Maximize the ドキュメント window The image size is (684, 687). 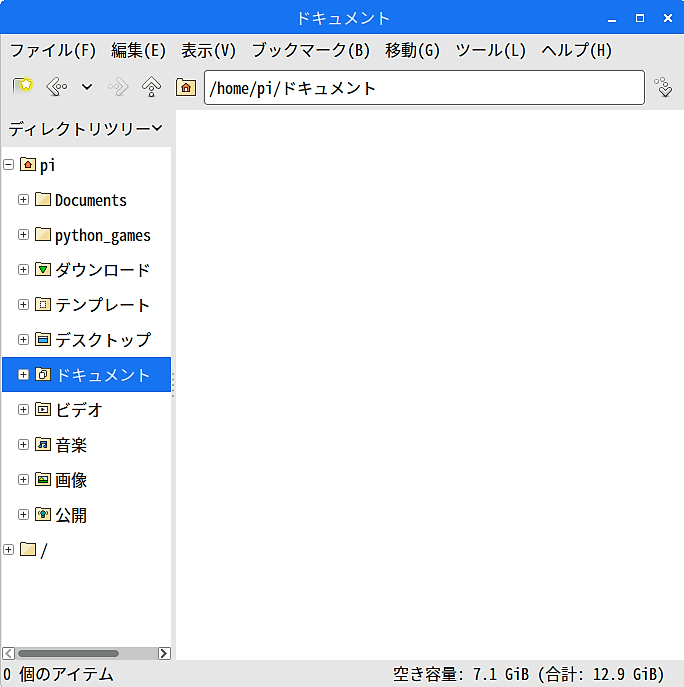point(640,18)
